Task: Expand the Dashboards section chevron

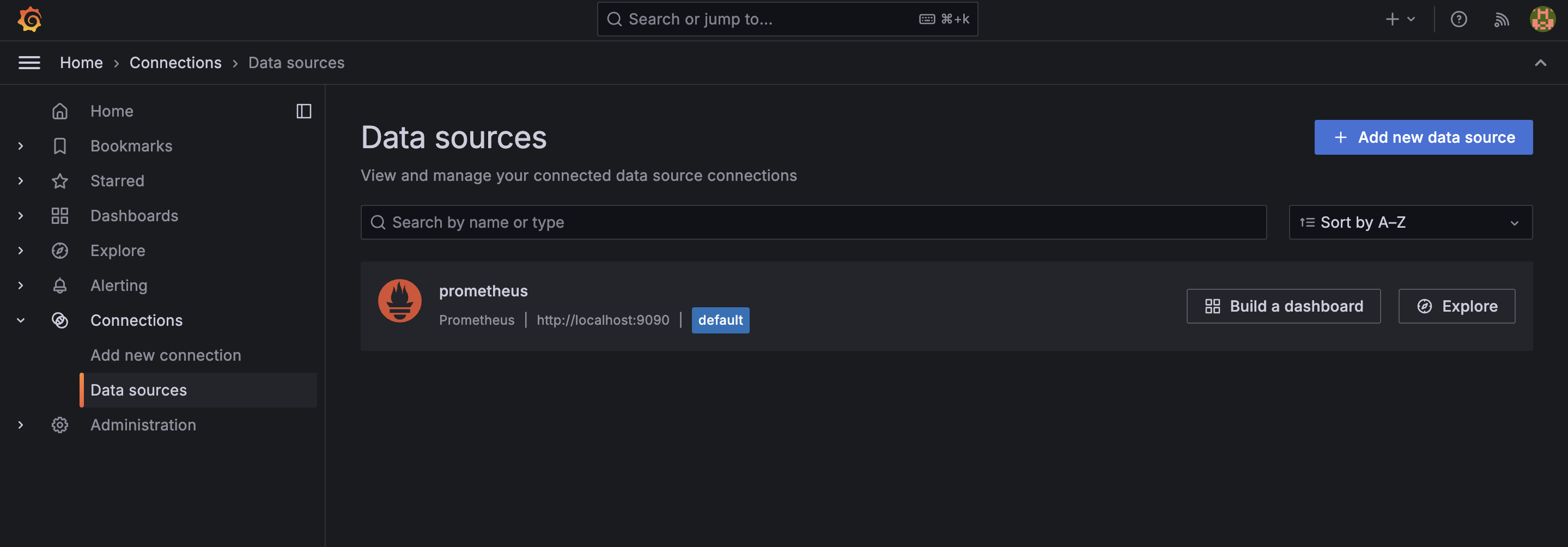Action: tap(21, 215)
